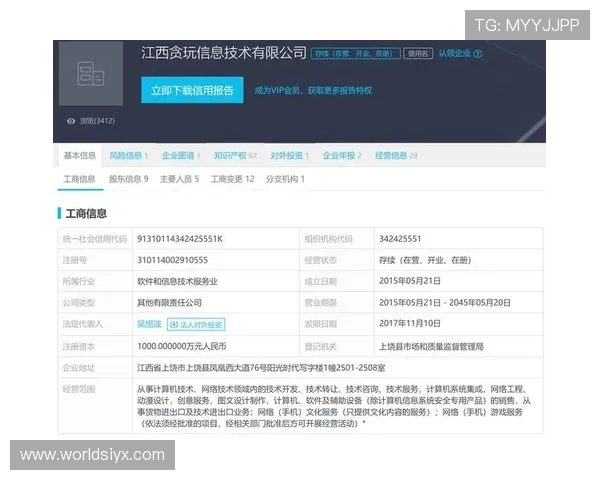Open legal representative 吴旭波 link
The width and height of the screenshot is (600, 480).
point(149,324)
